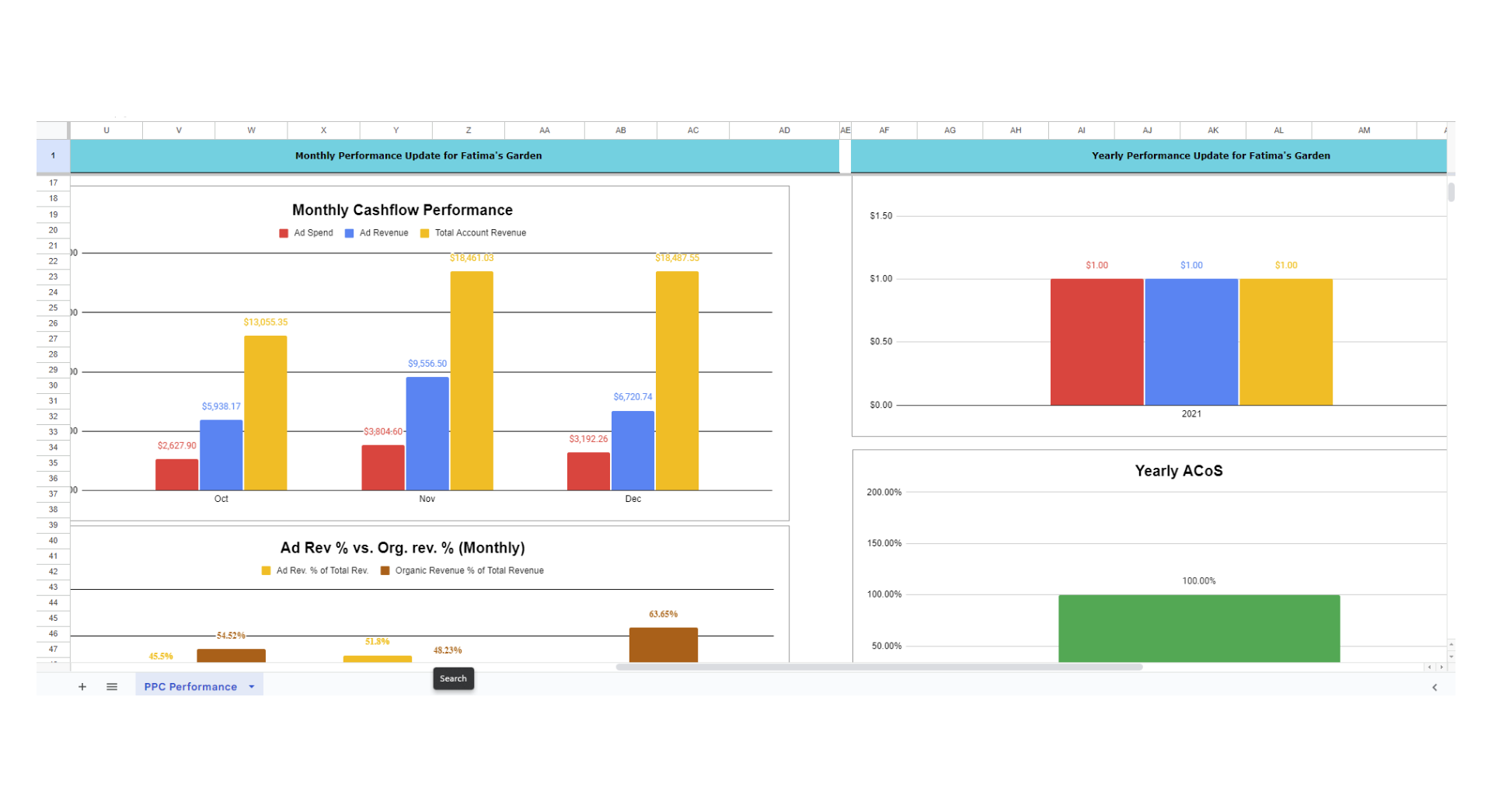Select November Total Account Revenue bar $18,461.03
1492x812 pixels.
point(472,381)
